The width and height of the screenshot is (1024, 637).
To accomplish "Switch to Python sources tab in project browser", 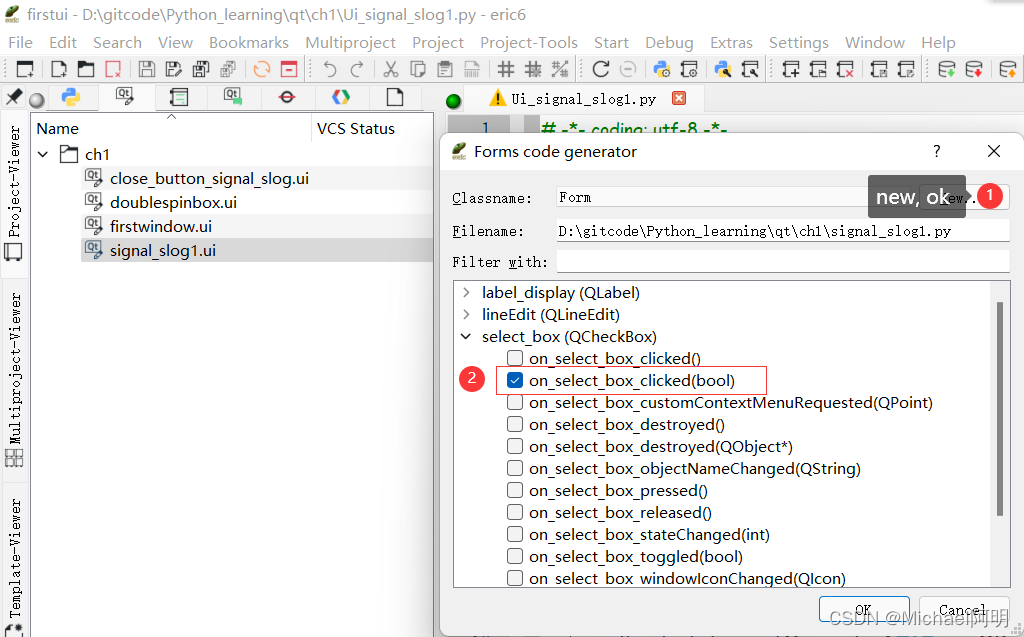I will click(71, 97).
